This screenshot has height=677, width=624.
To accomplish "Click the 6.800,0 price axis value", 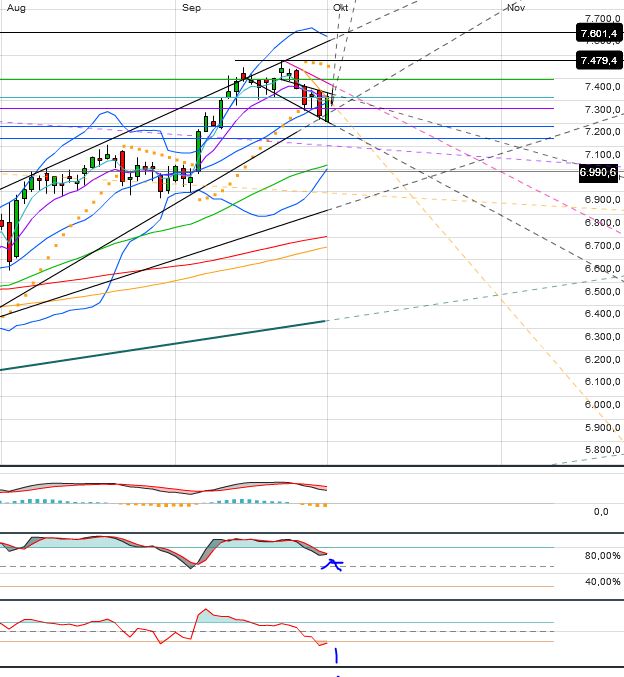I will coord(603,223).
